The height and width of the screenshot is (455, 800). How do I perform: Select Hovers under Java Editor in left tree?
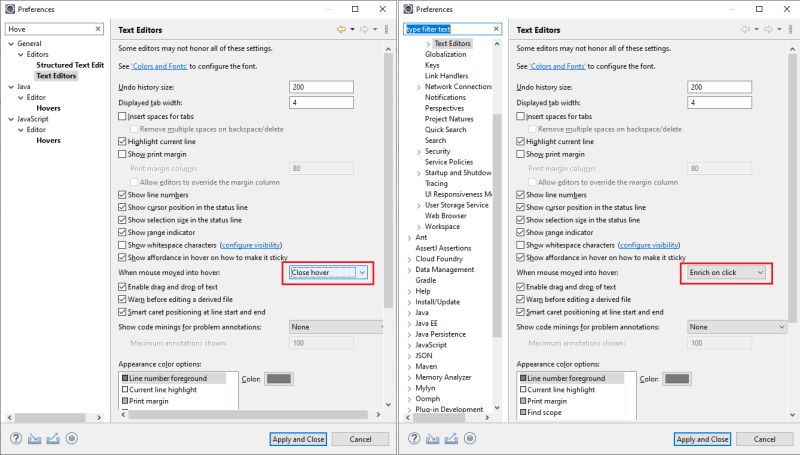tap(48, 108)
